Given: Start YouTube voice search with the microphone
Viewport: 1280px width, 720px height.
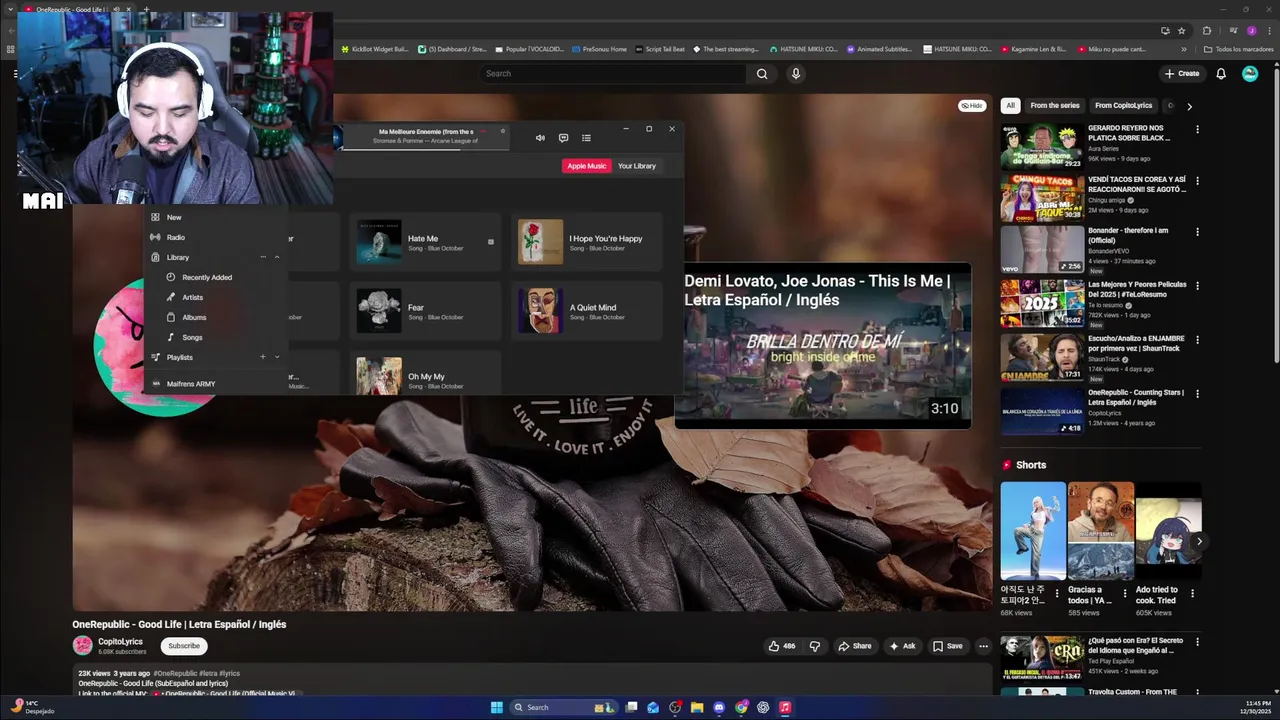Looking at the screenshot, I should 796,73.
